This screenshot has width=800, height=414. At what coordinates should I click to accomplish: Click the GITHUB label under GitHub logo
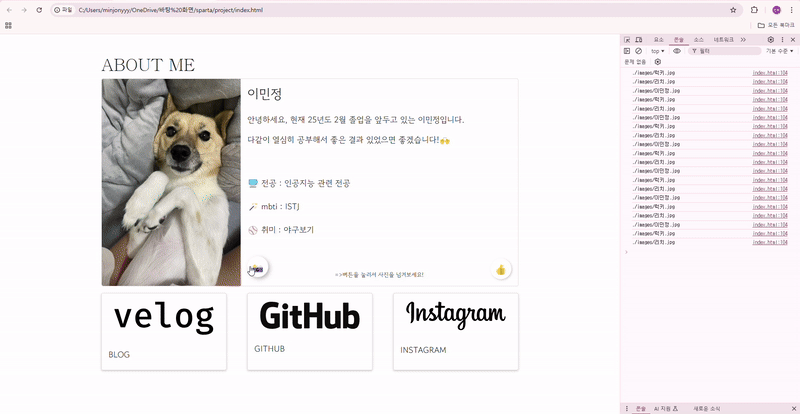[x=269, y=349]
